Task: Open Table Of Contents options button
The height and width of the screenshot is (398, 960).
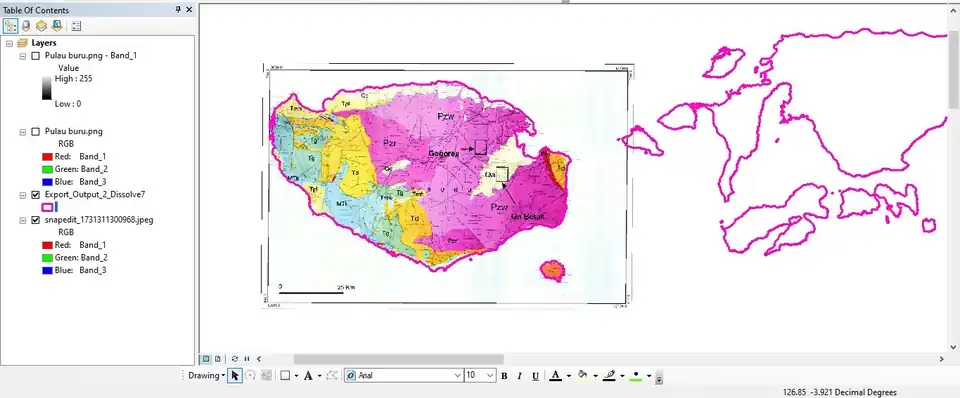Action: click(77, 26)
